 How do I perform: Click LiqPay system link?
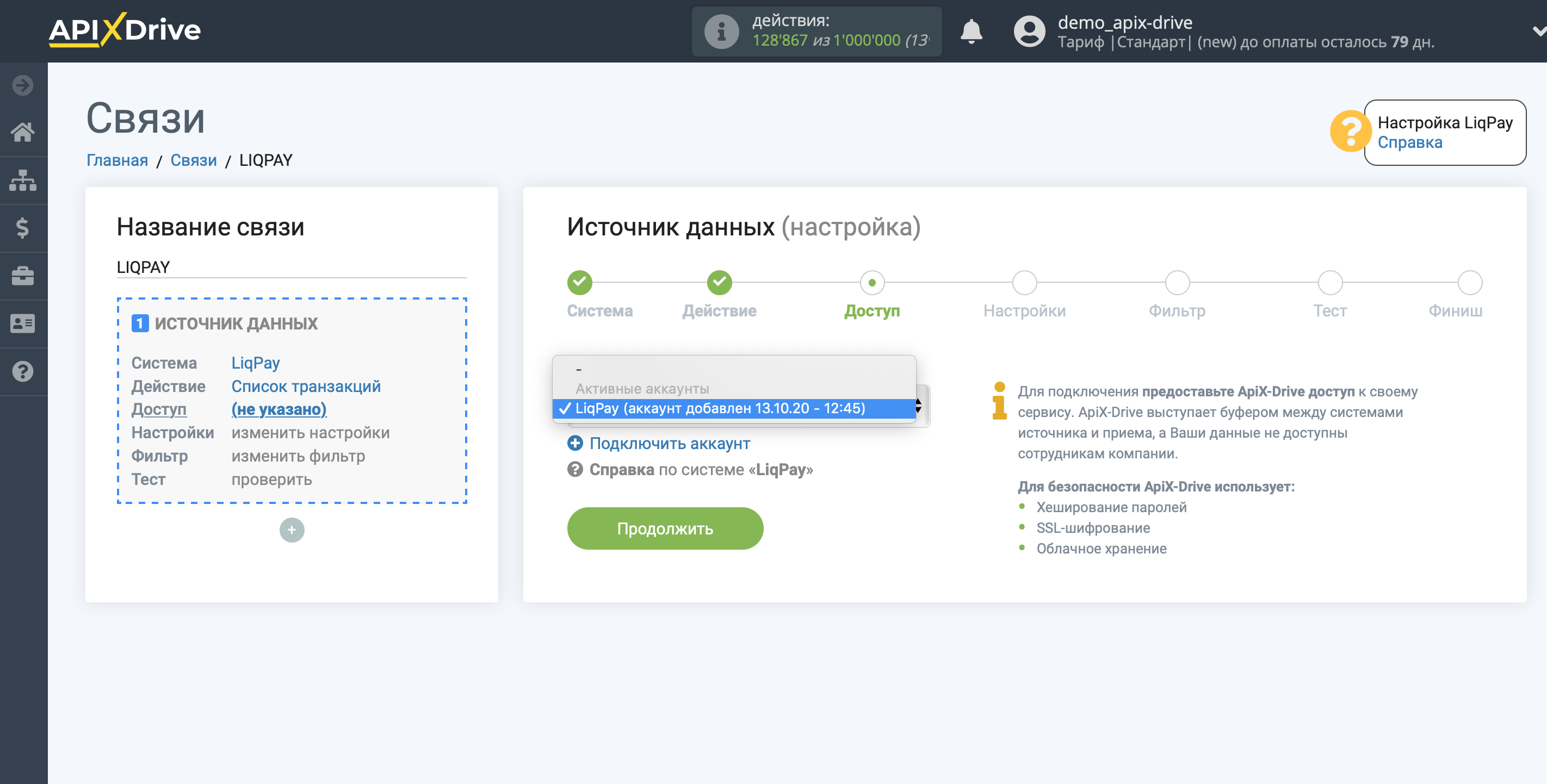coord(256,363)
